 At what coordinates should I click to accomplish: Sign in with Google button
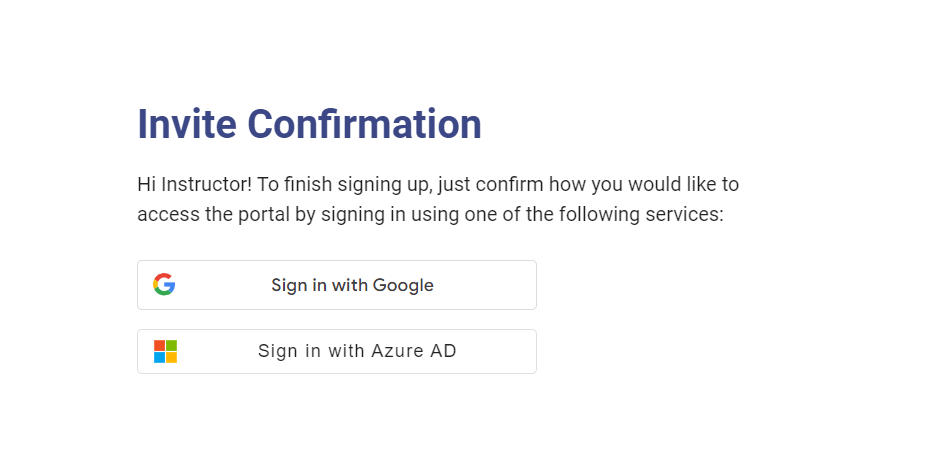pos(337,285)
